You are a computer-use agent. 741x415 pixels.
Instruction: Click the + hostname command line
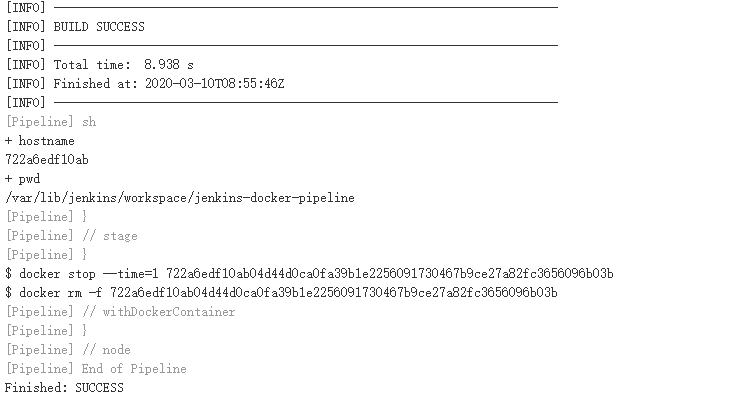coord(40,140)
